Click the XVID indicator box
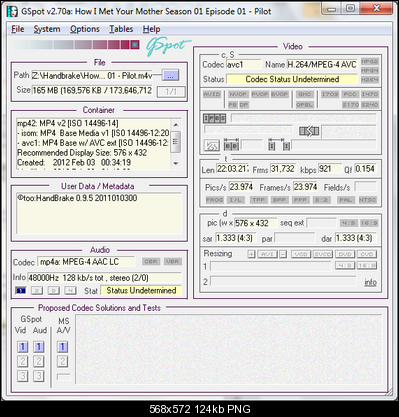 (212, 94)
